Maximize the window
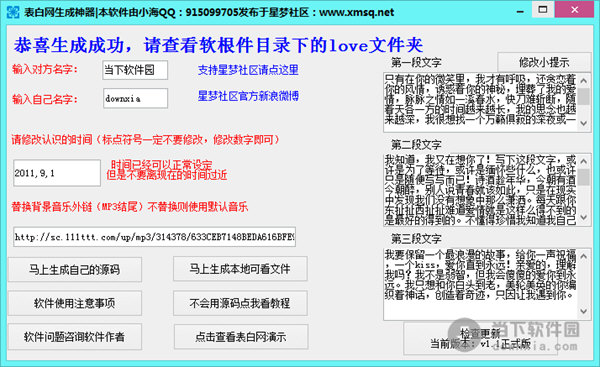This screenshot has height=367, width=600. coord(543,10)
